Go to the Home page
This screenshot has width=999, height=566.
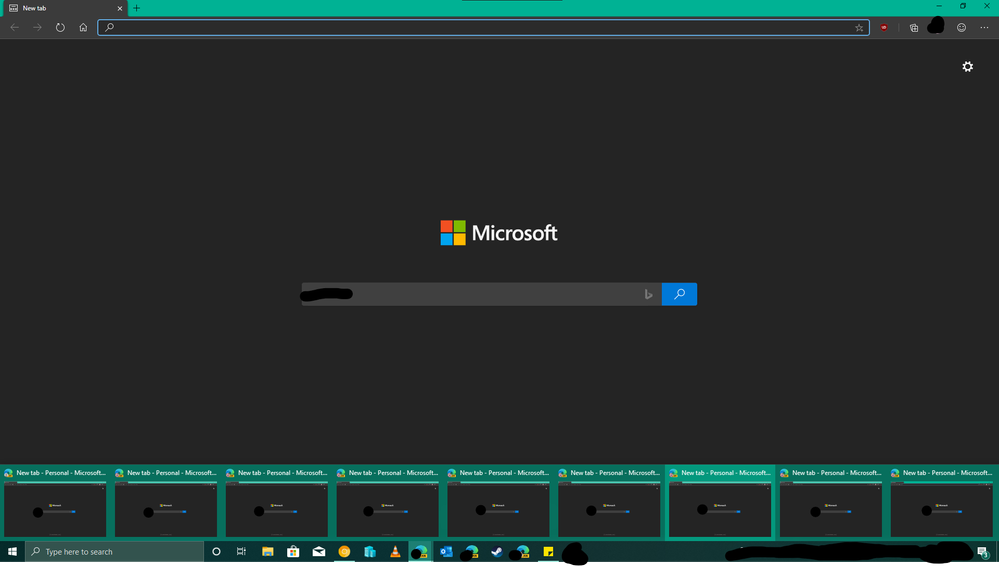click(83, 27)
